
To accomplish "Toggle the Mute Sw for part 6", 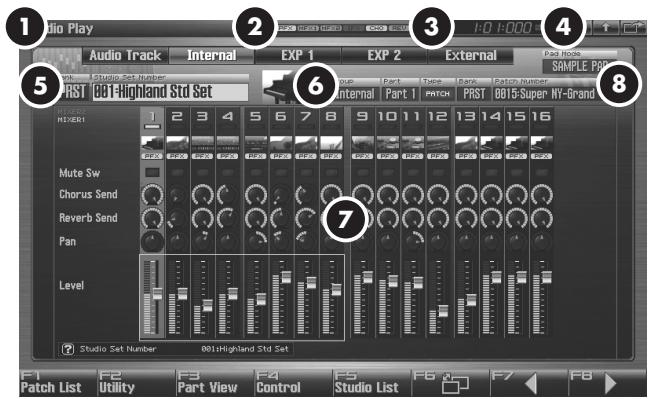I will pos(281,172).
